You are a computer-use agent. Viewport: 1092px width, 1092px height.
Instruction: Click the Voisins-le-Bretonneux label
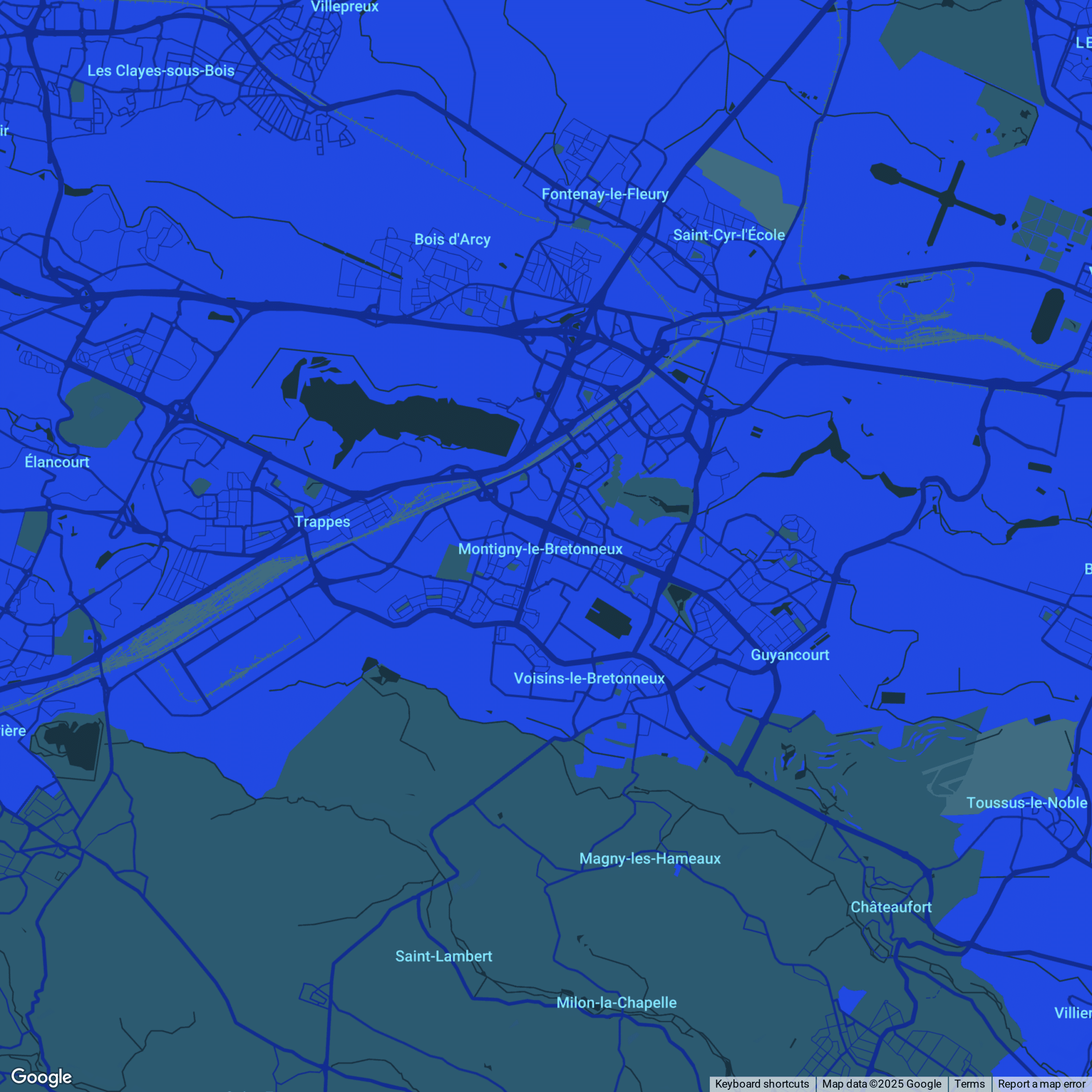[589, 678]
